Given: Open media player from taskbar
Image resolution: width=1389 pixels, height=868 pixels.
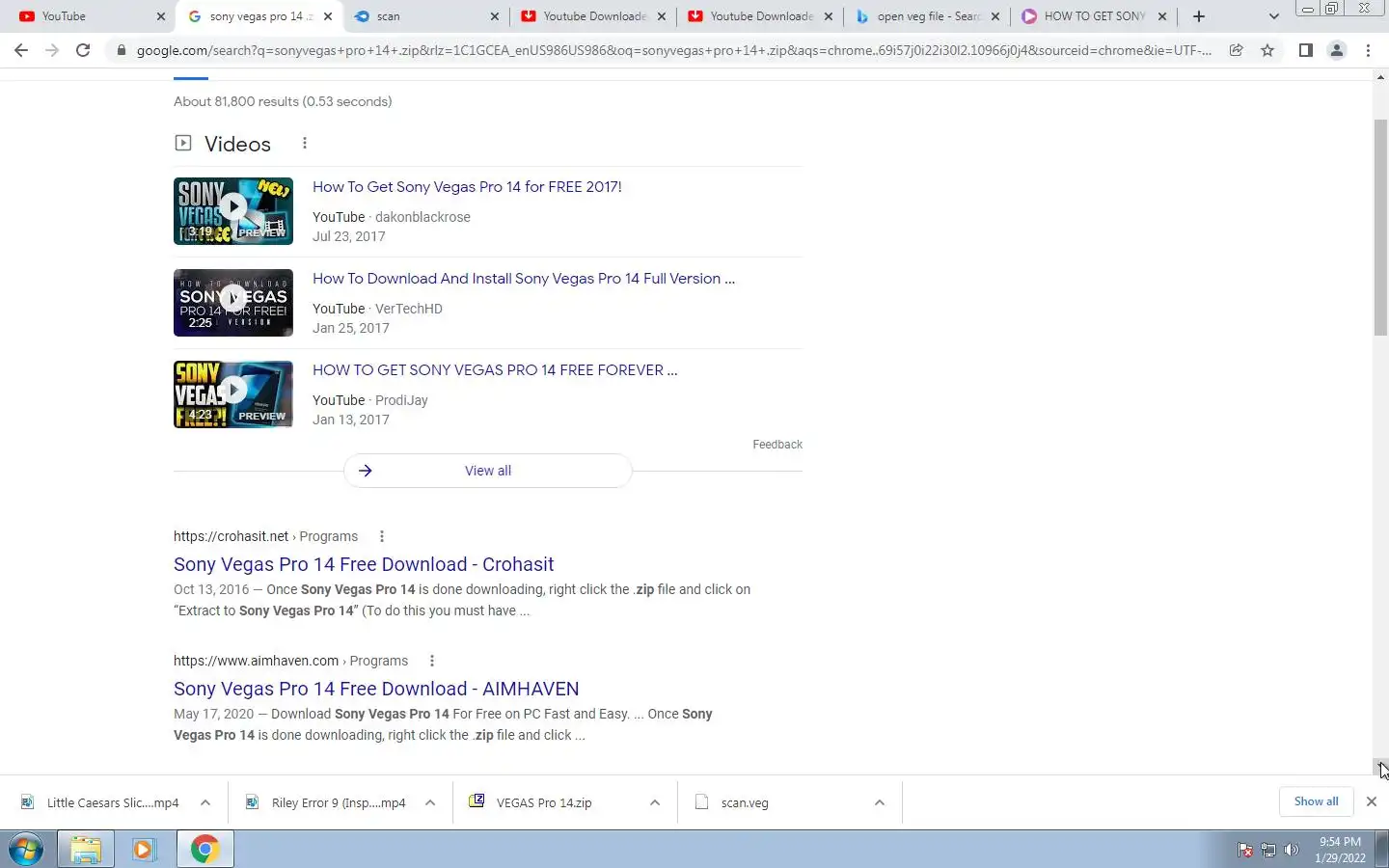Looking at the screenshot, I should click(145, 850).
